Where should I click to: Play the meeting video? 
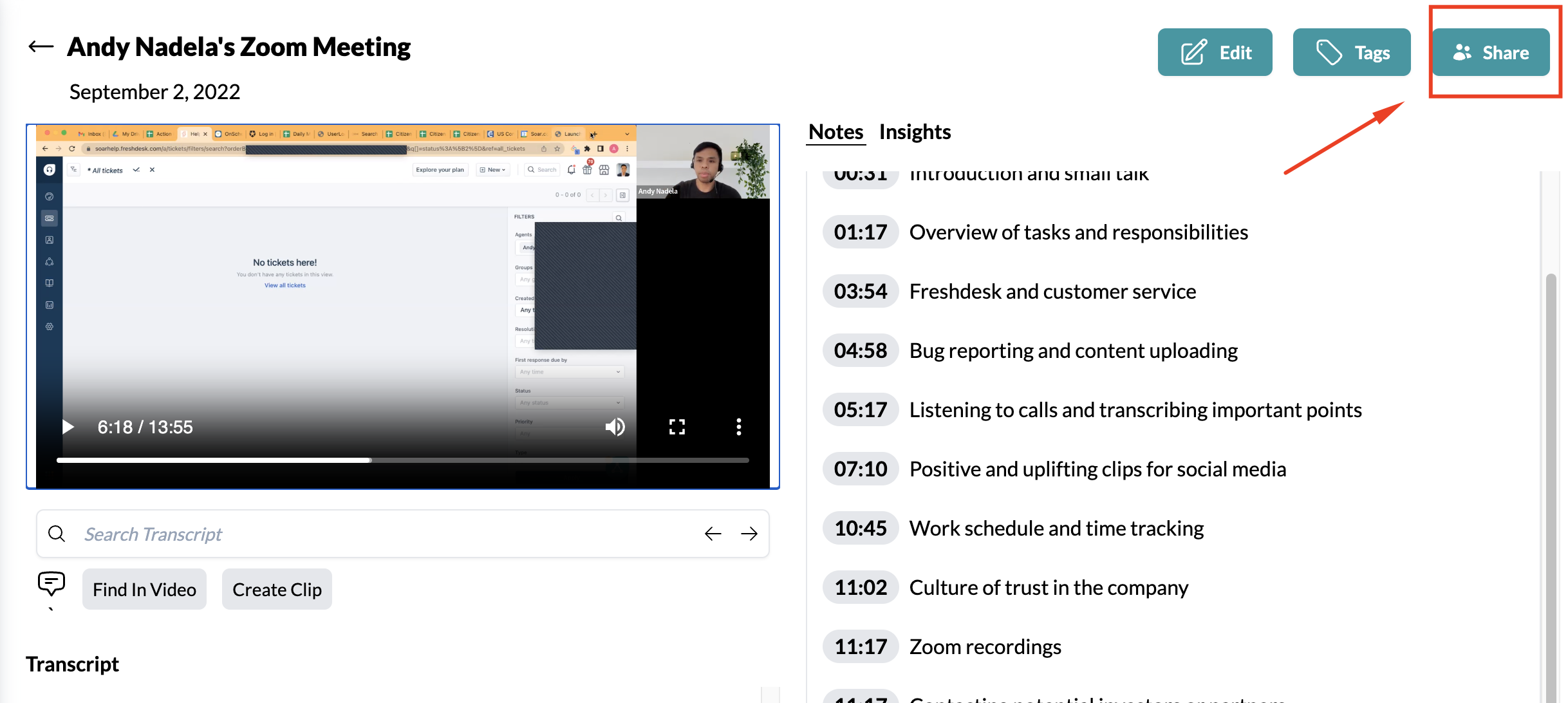point(68,427)
